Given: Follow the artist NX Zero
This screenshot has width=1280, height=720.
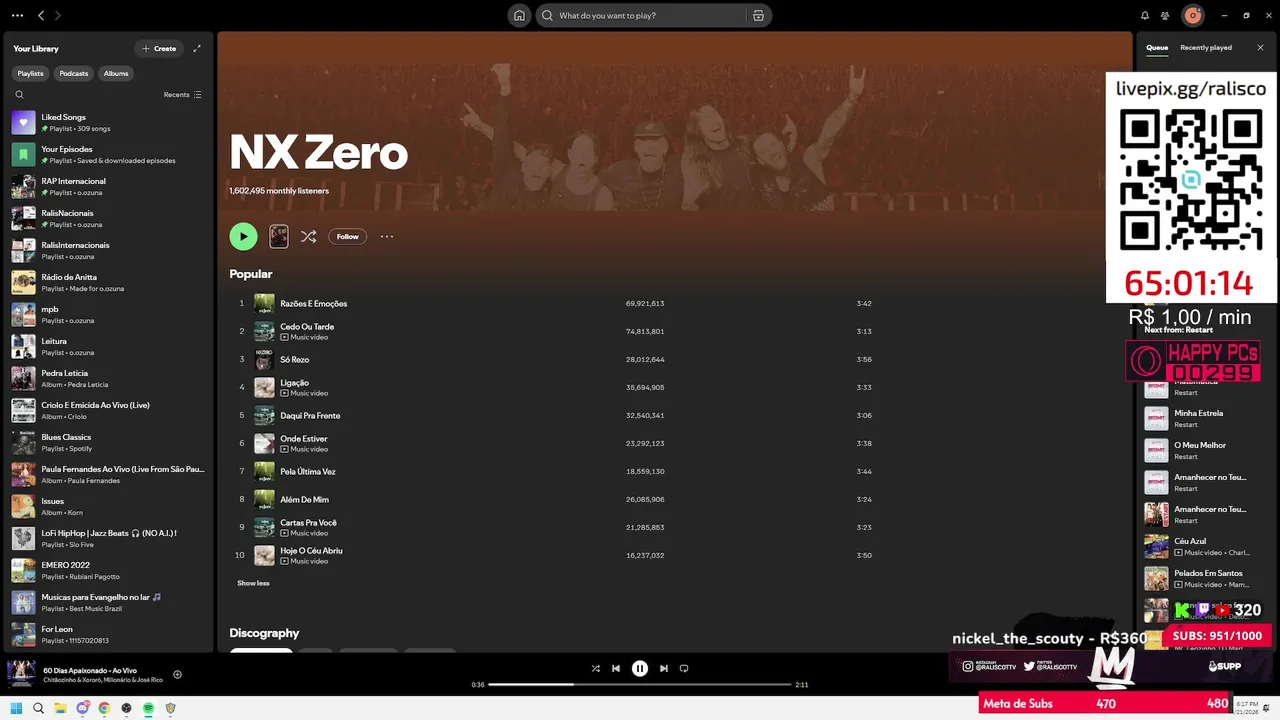Looking at the screenshot, I should 347,236.
